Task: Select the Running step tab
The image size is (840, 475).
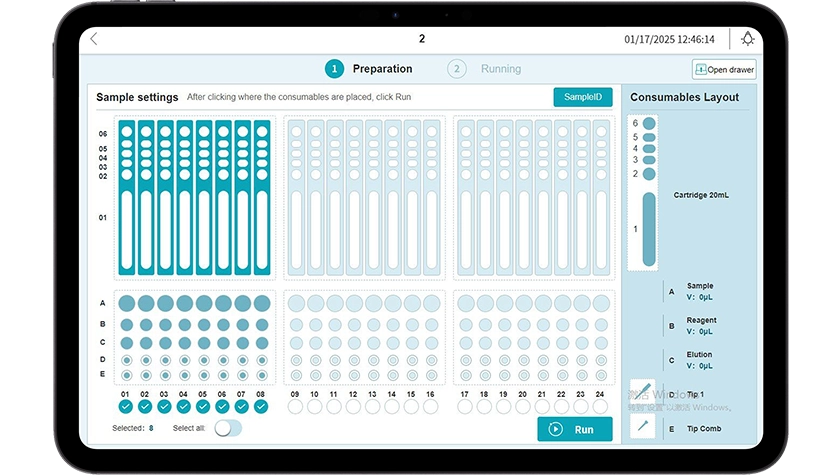Action: tap(487, 69)
